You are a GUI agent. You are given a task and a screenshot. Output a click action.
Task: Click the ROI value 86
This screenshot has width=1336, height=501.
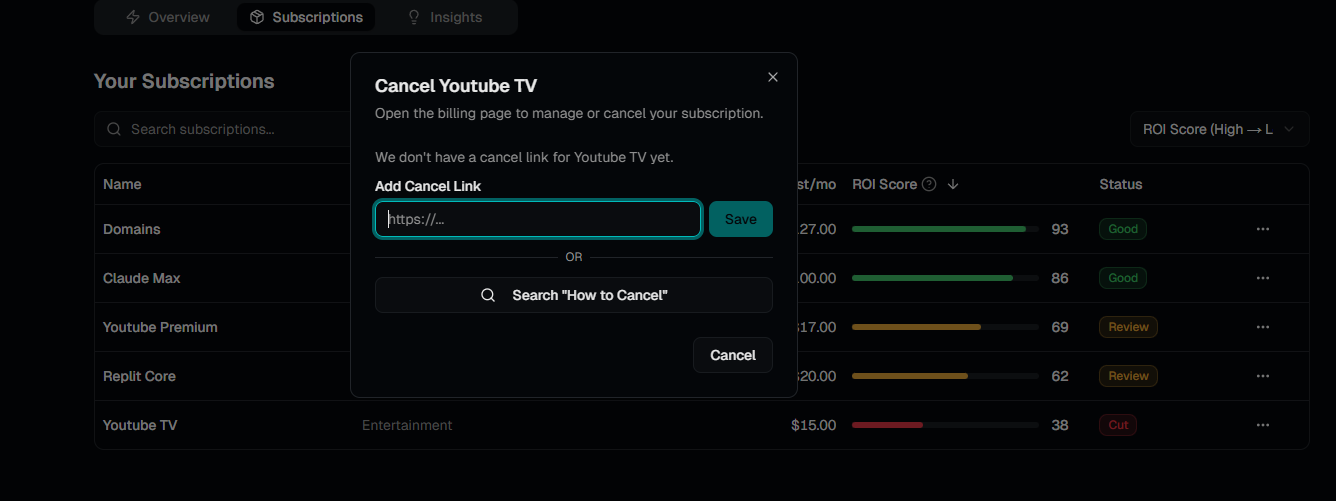[1060, 278]
